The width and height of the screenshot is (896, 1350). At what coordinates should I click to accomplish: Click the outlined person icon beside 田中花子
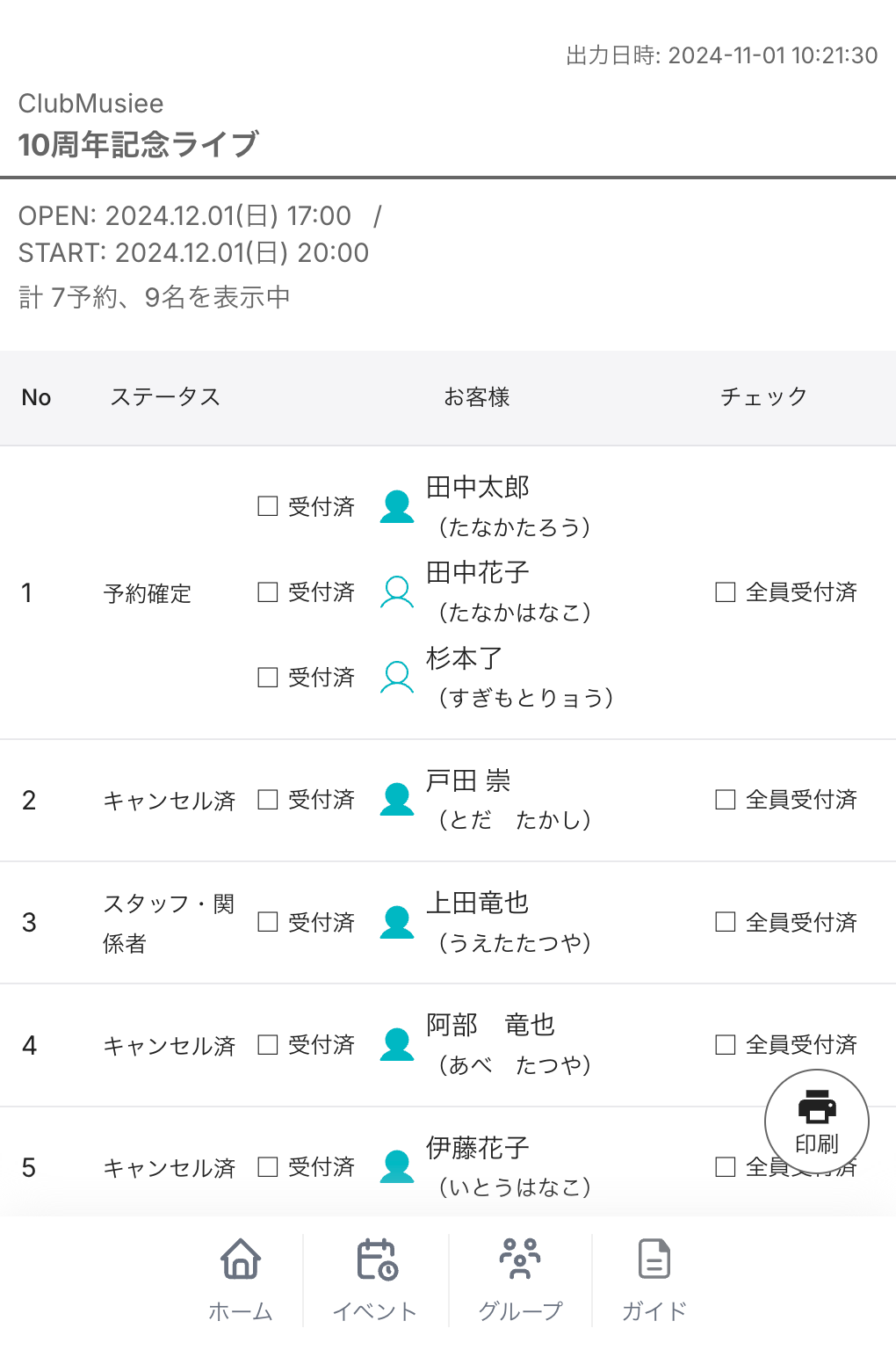[397, 592]
